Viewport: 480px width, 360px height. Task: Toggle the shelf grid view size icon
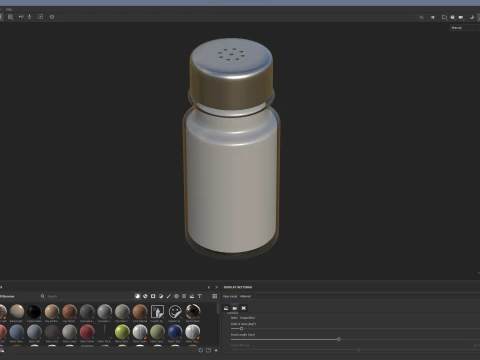[x=215, y=296]
